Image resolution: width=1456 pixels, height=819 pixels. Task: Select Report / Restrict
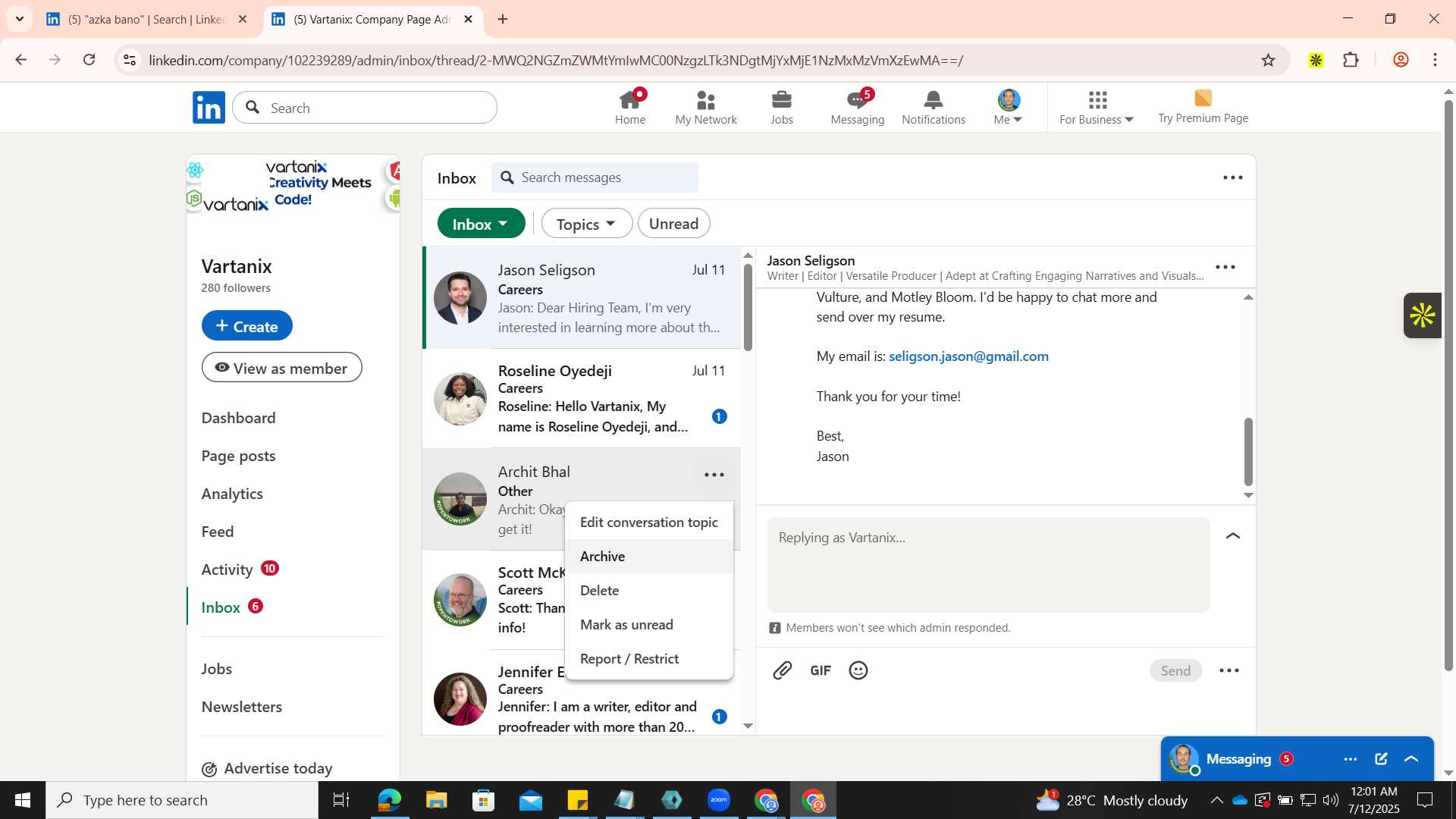649,659
